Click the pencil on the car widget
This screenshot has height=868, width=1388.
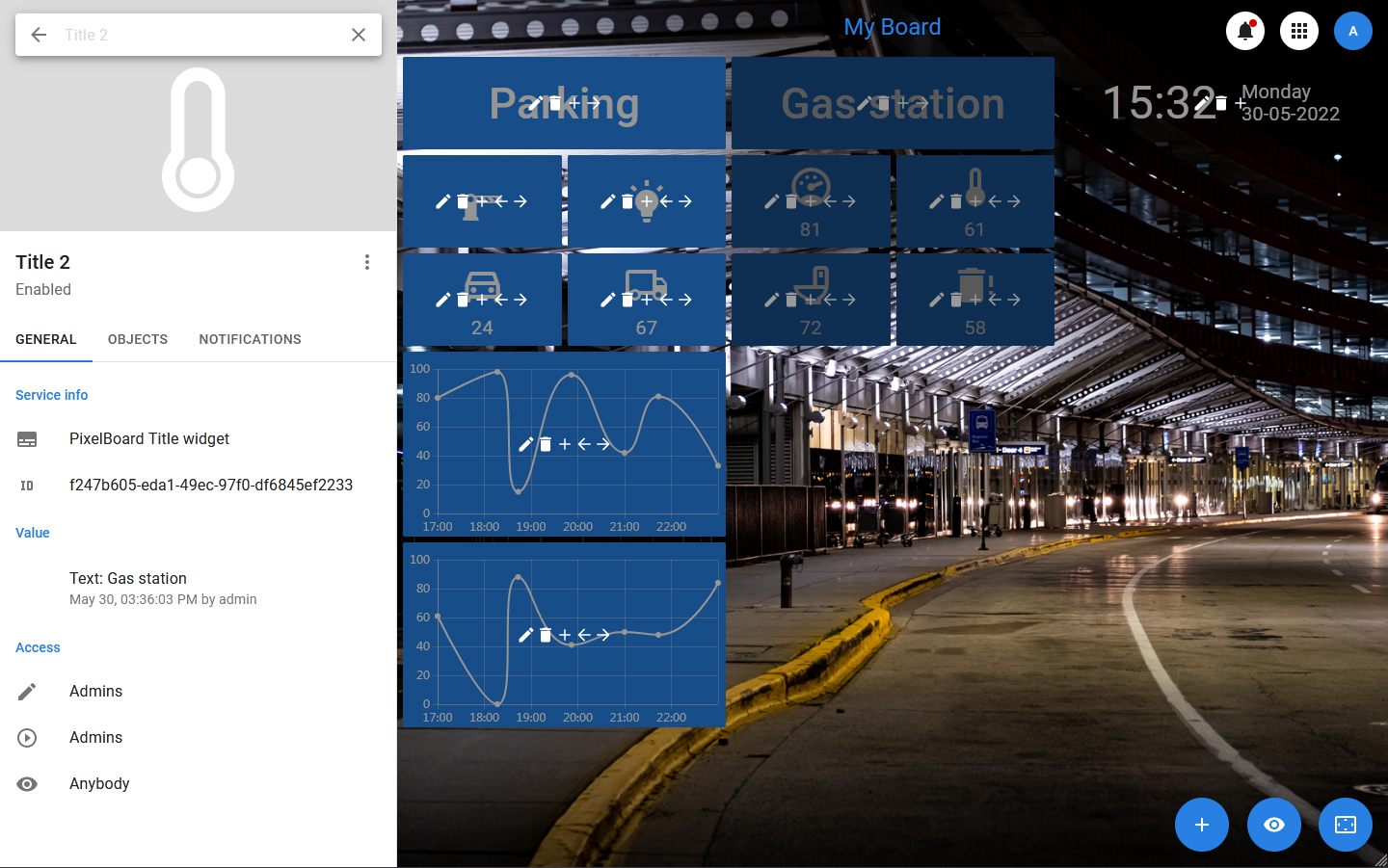pos(443,300)
